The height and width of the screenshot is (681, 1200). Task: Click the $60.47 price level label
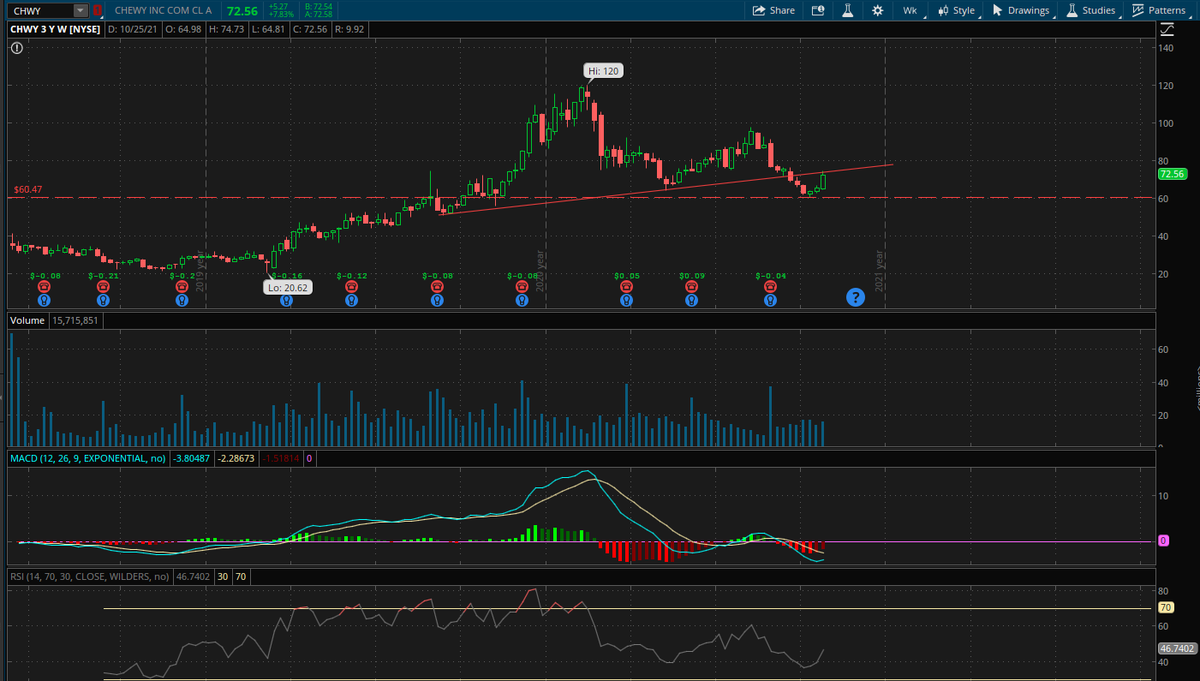[x=27, y=189]
